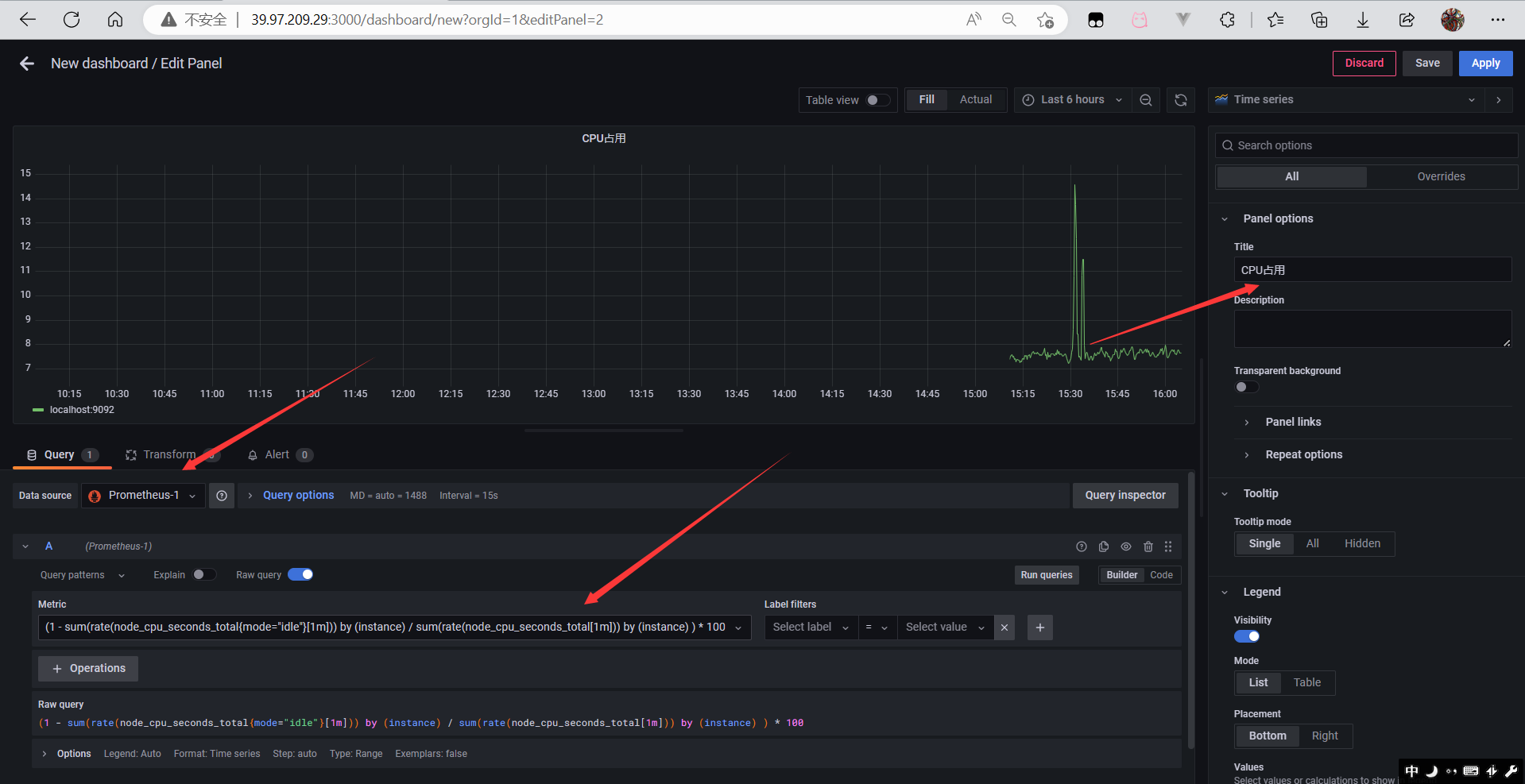This screenshot has width=1525, height=784.
Task: Enable Transparent background switch
Action: coord(1246,387)
